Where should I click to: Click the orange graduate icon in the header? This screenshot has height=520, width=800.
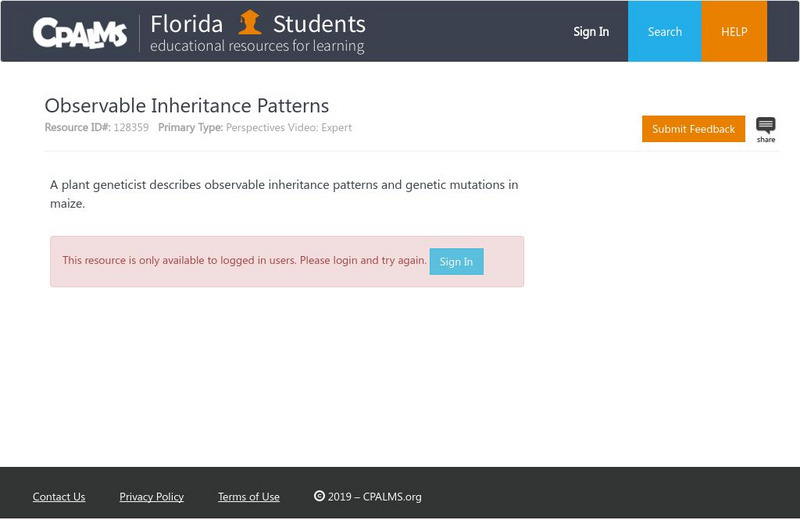pyautogui.click(x=250, y=23)
